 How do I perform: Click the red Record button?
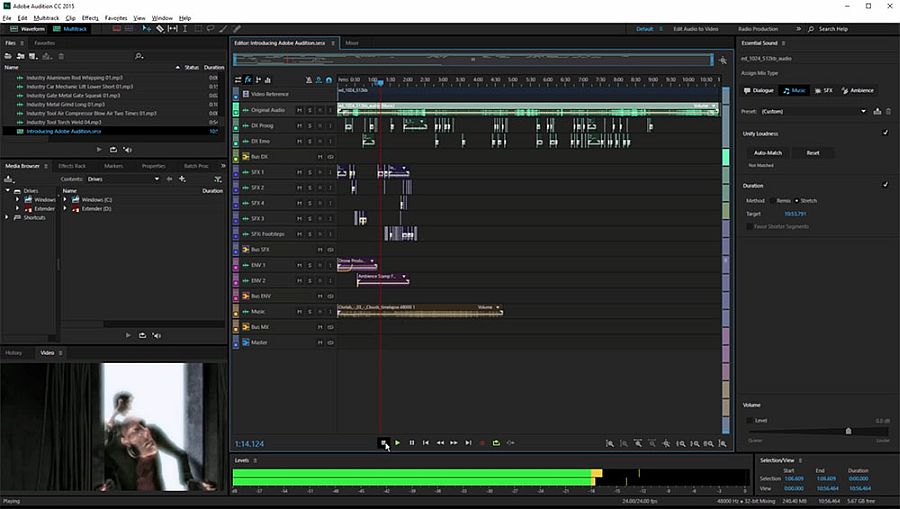click(x=482, y=442)
